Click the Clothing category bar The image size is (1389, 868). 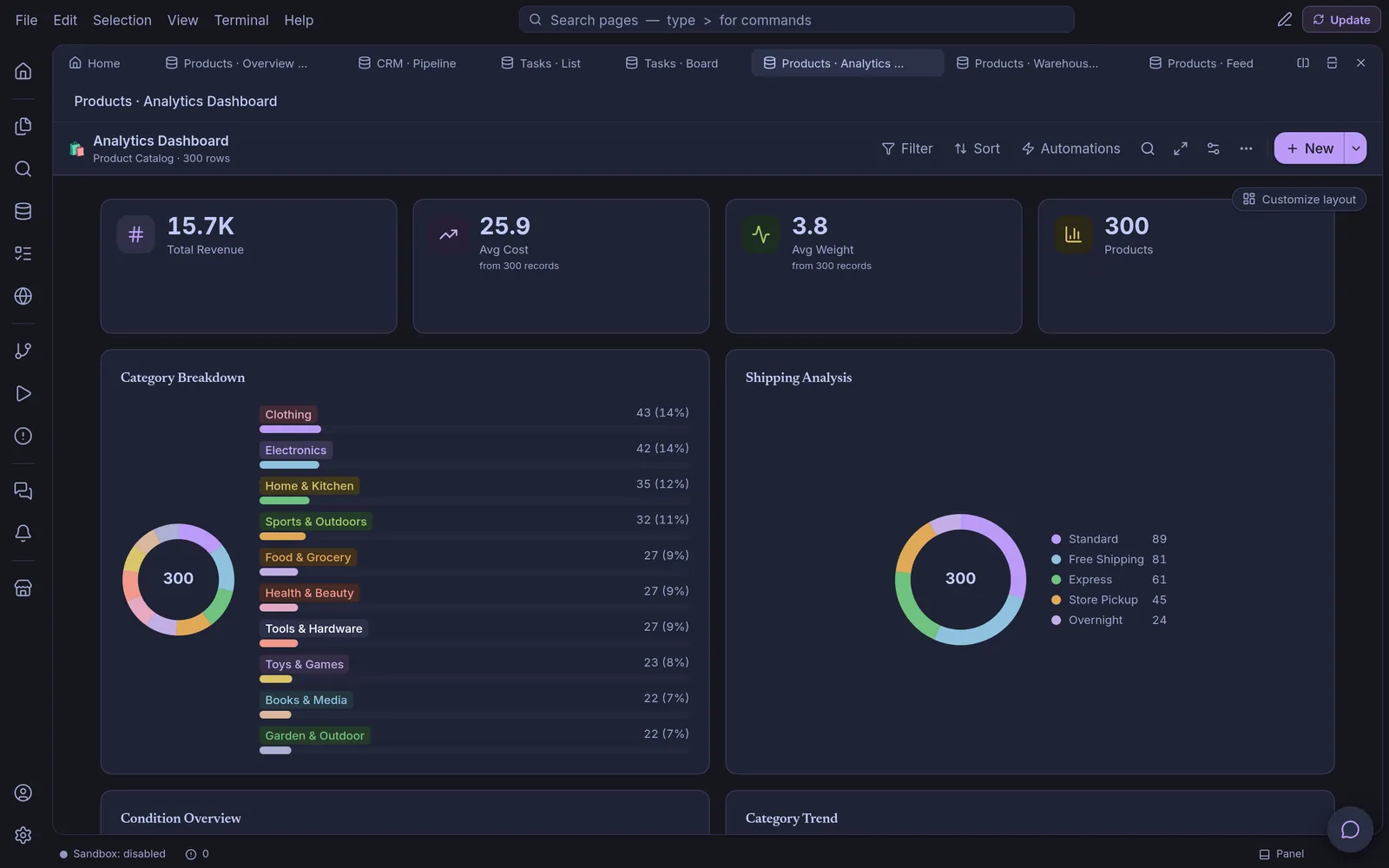pos(290,429)
